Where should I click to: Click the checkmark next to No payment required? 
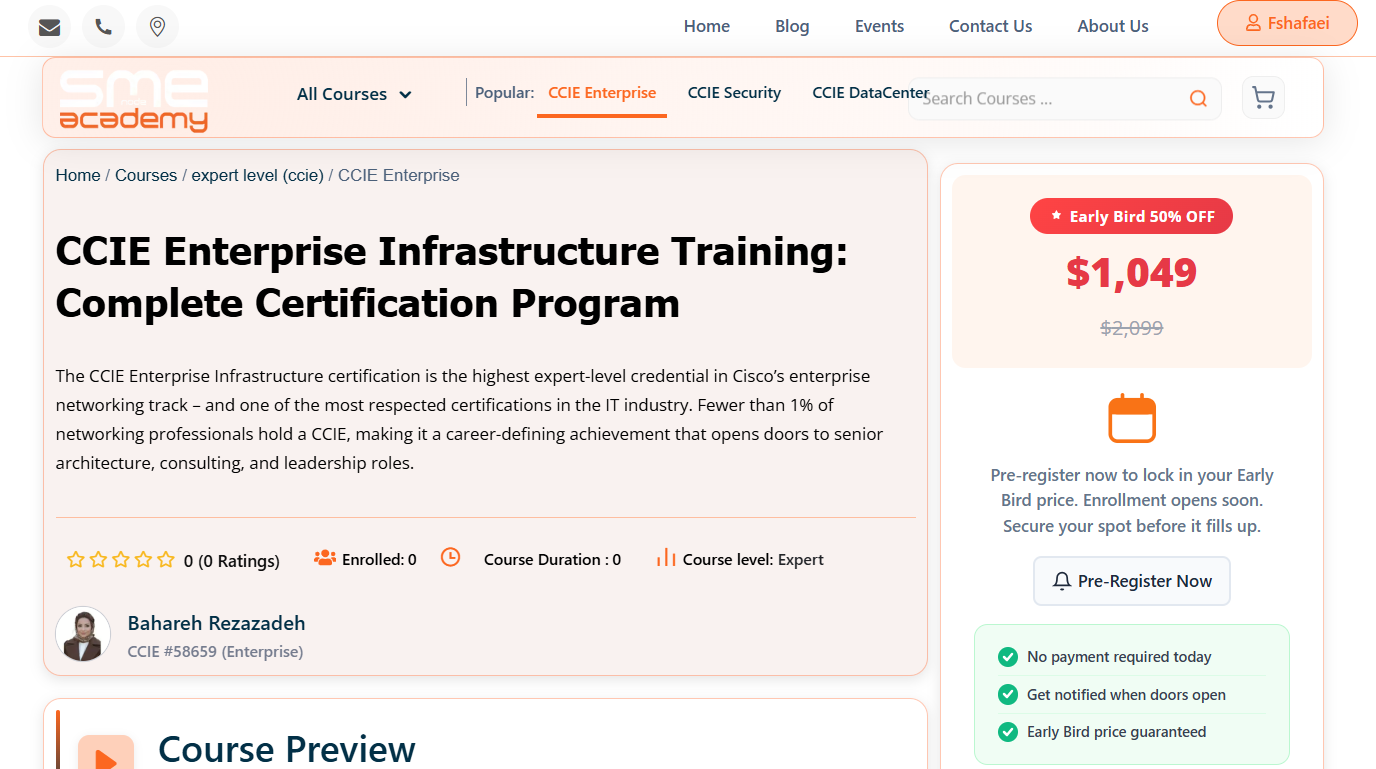1008,657
